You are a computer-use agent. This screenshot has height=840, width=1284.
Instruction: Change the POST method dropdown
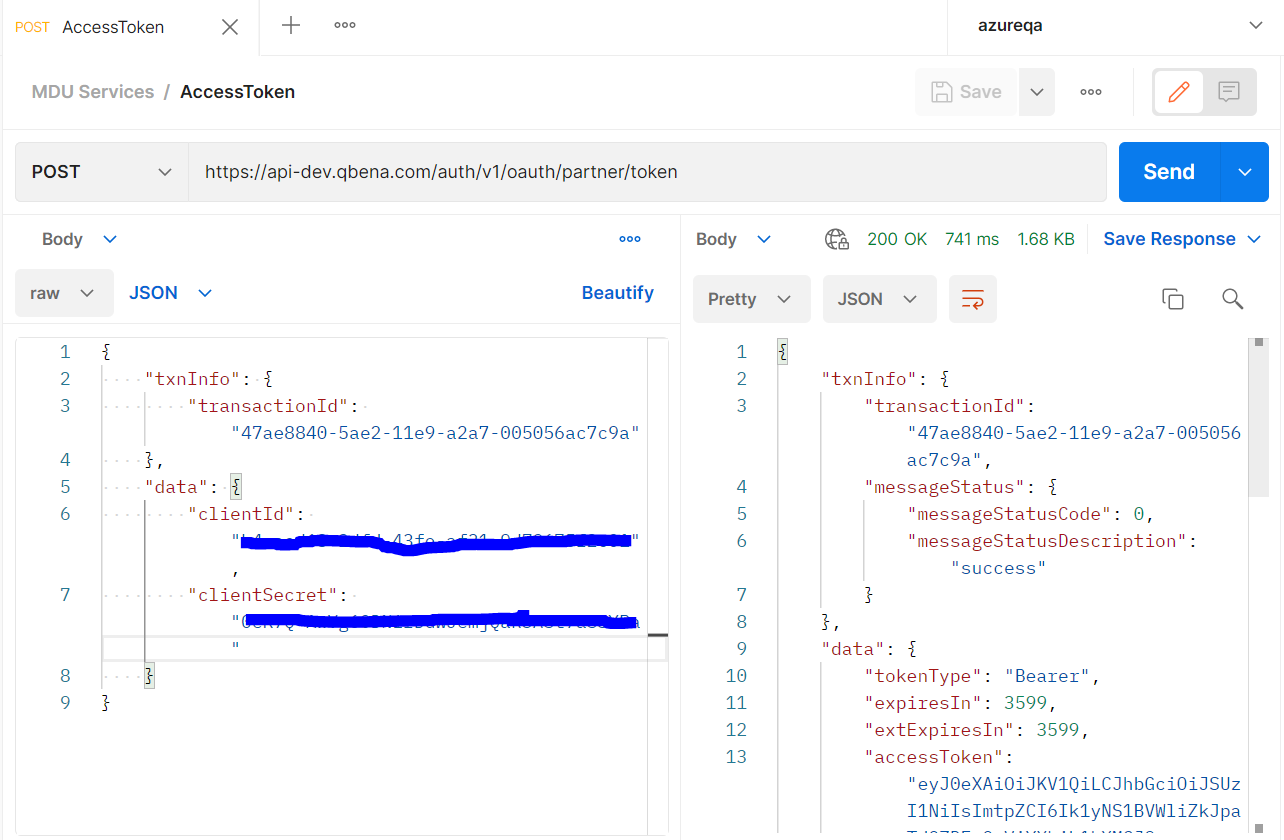click(102, 172)
